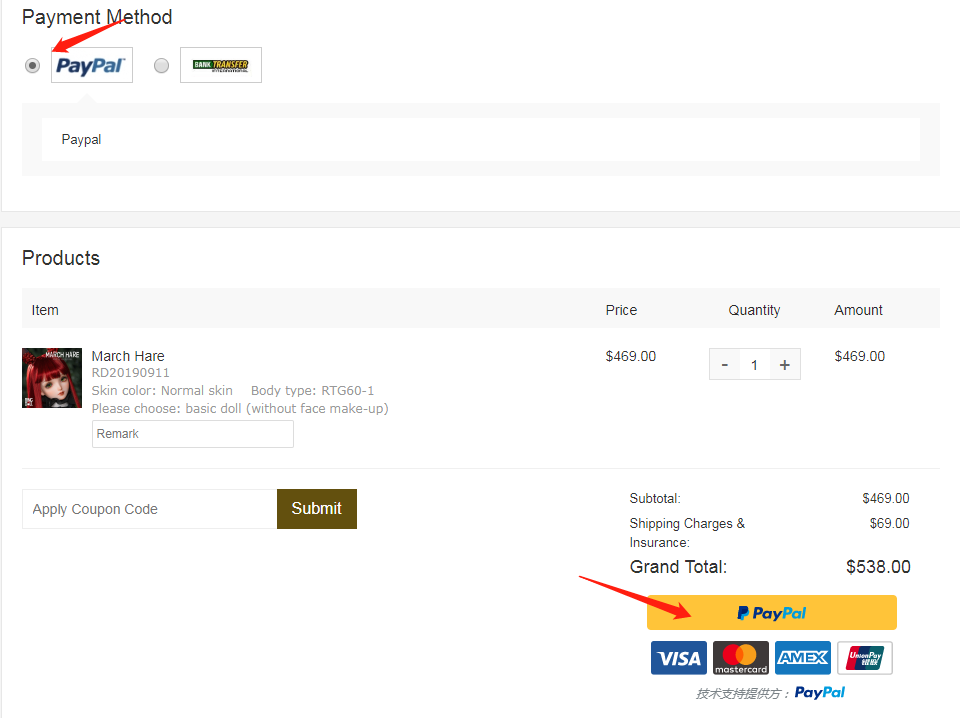
Task: Click the basic doll option text
Action: 240,408
